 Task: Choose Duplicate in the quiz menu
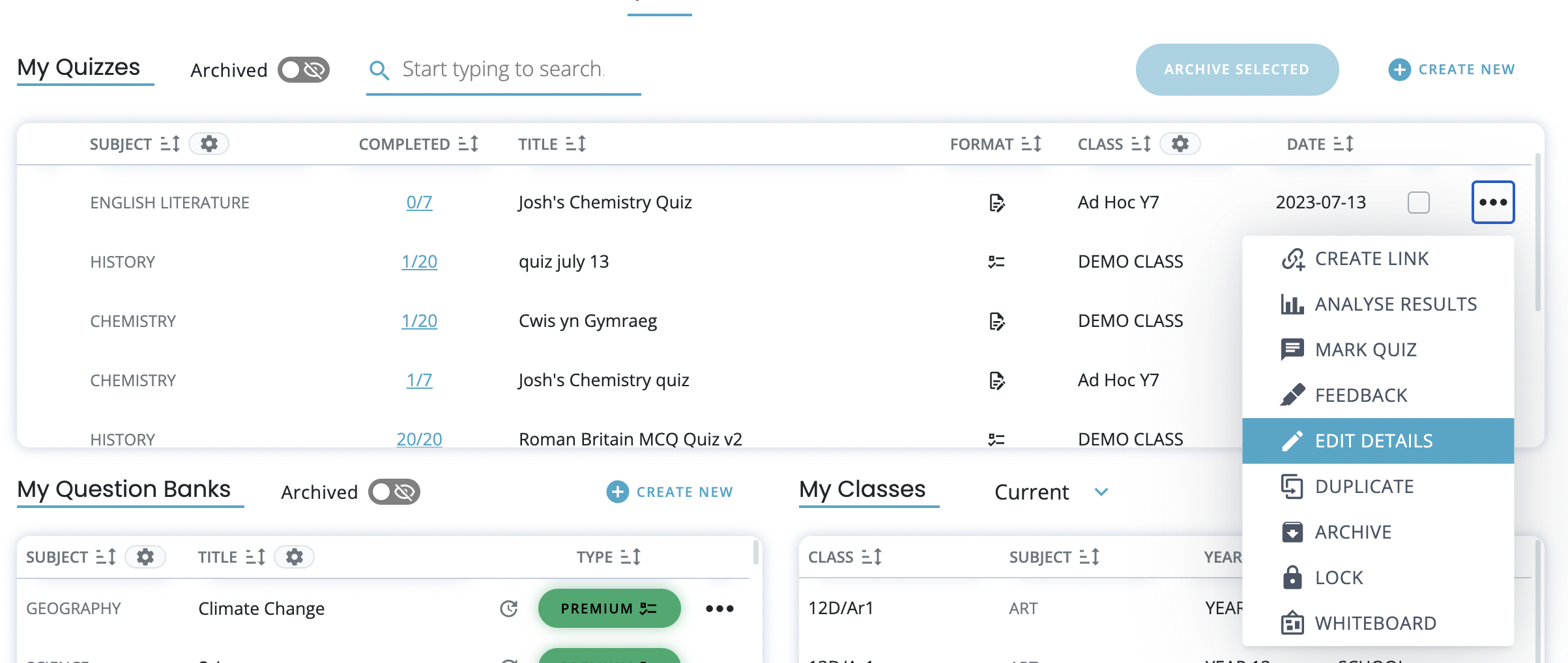1363,487
